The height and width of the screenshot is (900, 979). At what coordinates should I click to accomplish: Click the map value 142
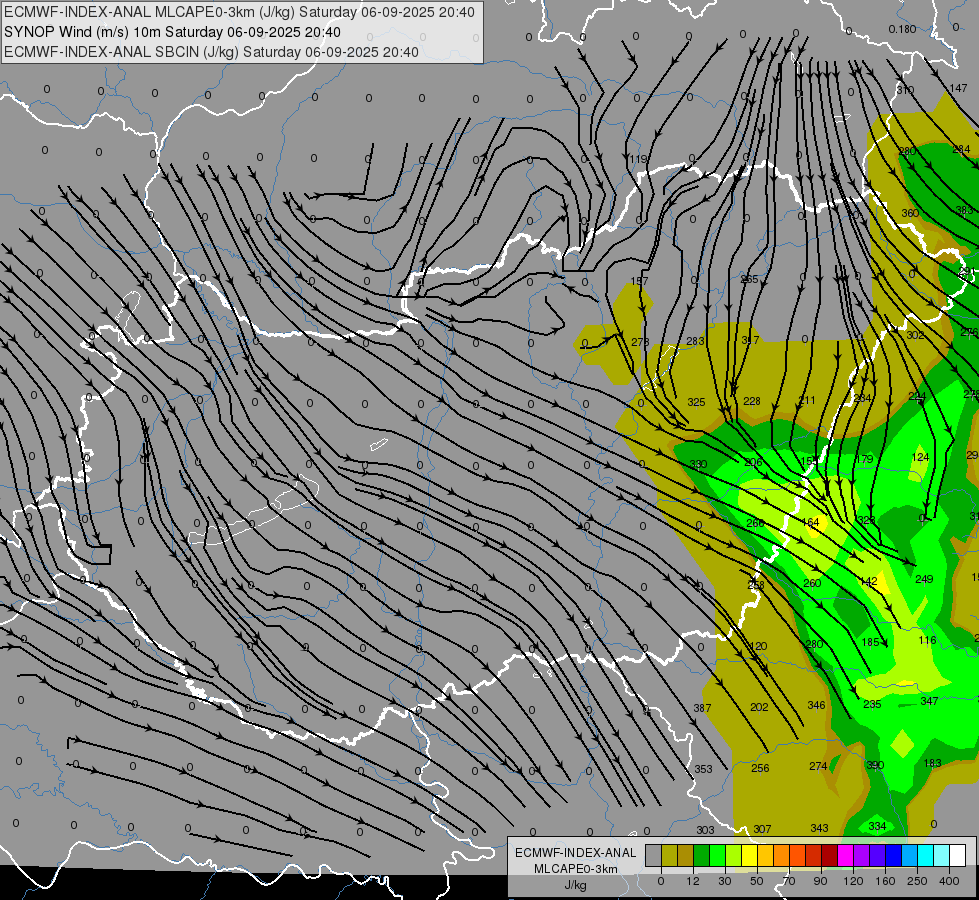868,581
